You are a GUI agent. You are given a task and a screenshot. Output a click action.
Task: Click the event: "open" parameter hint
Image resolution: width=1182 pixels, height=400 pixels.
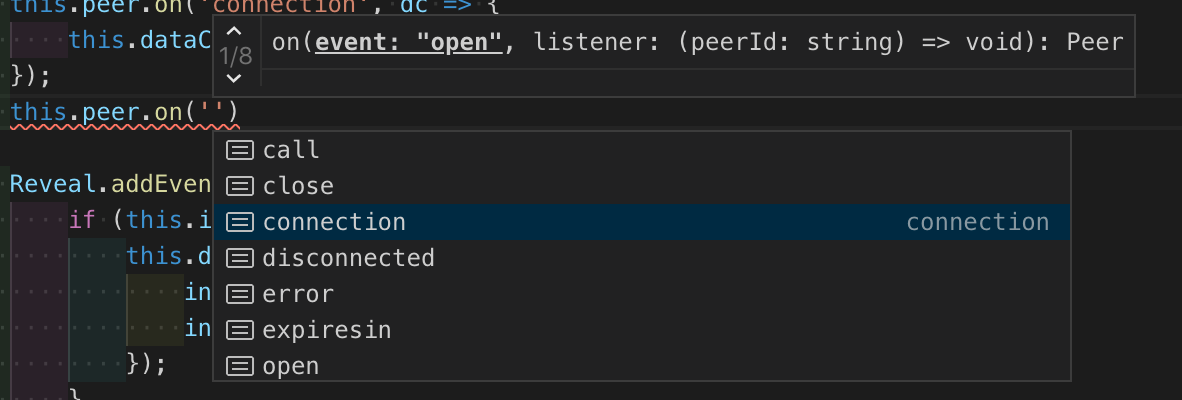pyautogui.click(x=409, y=42)
